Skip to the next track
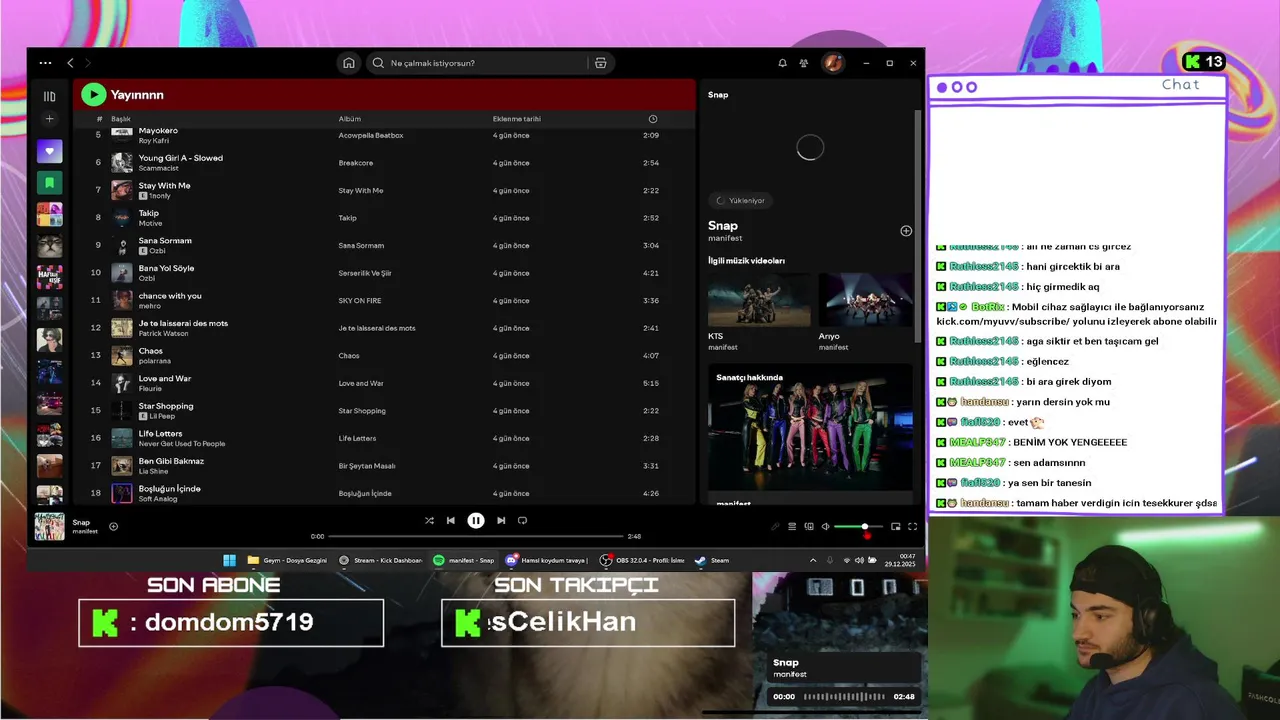The width and height of the screenshot is (1280, 720). click(501, 520)
